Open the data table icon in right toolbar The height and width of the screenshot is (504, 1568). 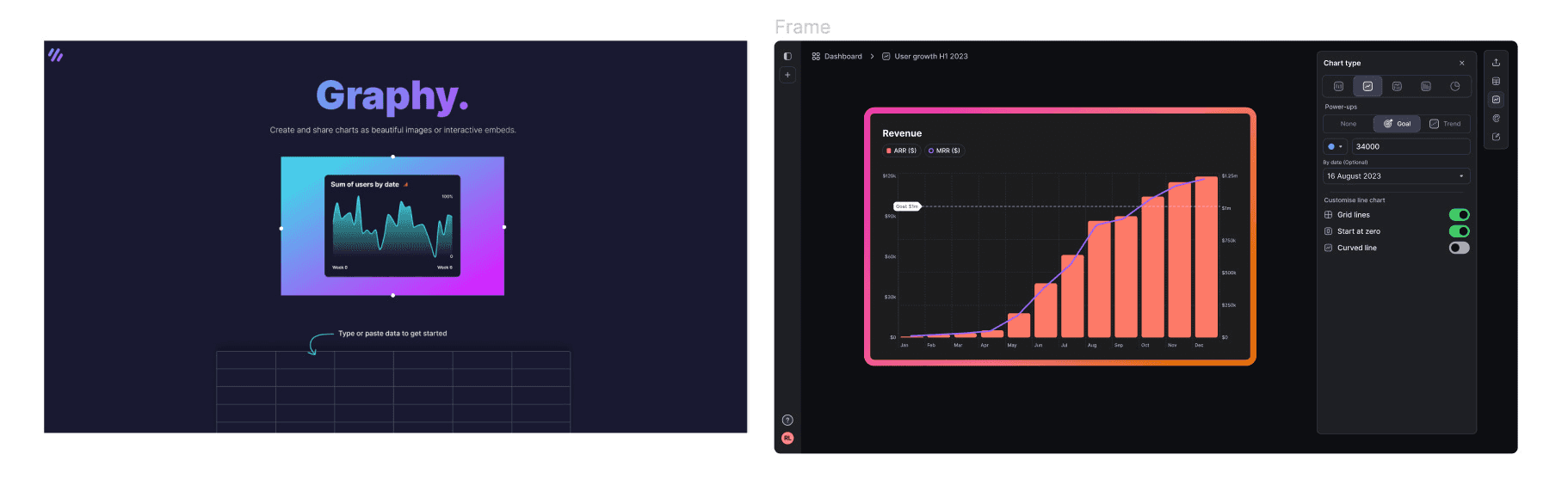coord(1496,82)
